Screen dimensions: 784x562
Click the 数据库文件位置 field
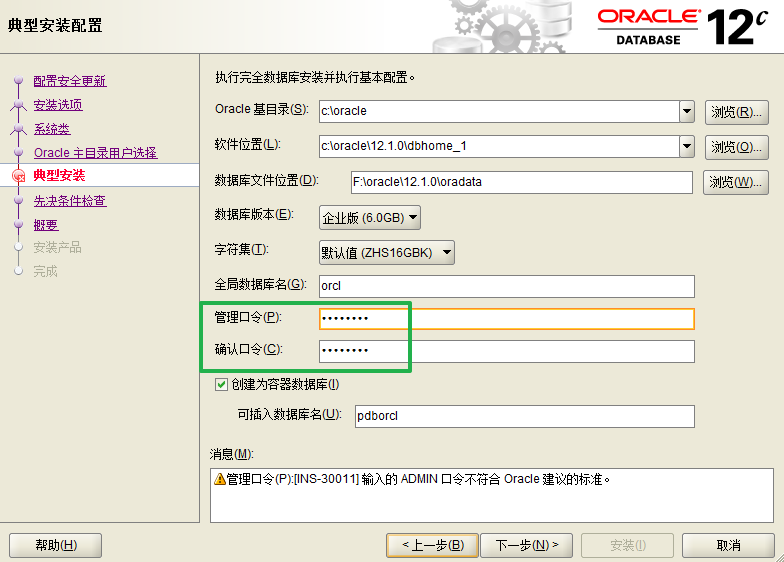[522, 182]
